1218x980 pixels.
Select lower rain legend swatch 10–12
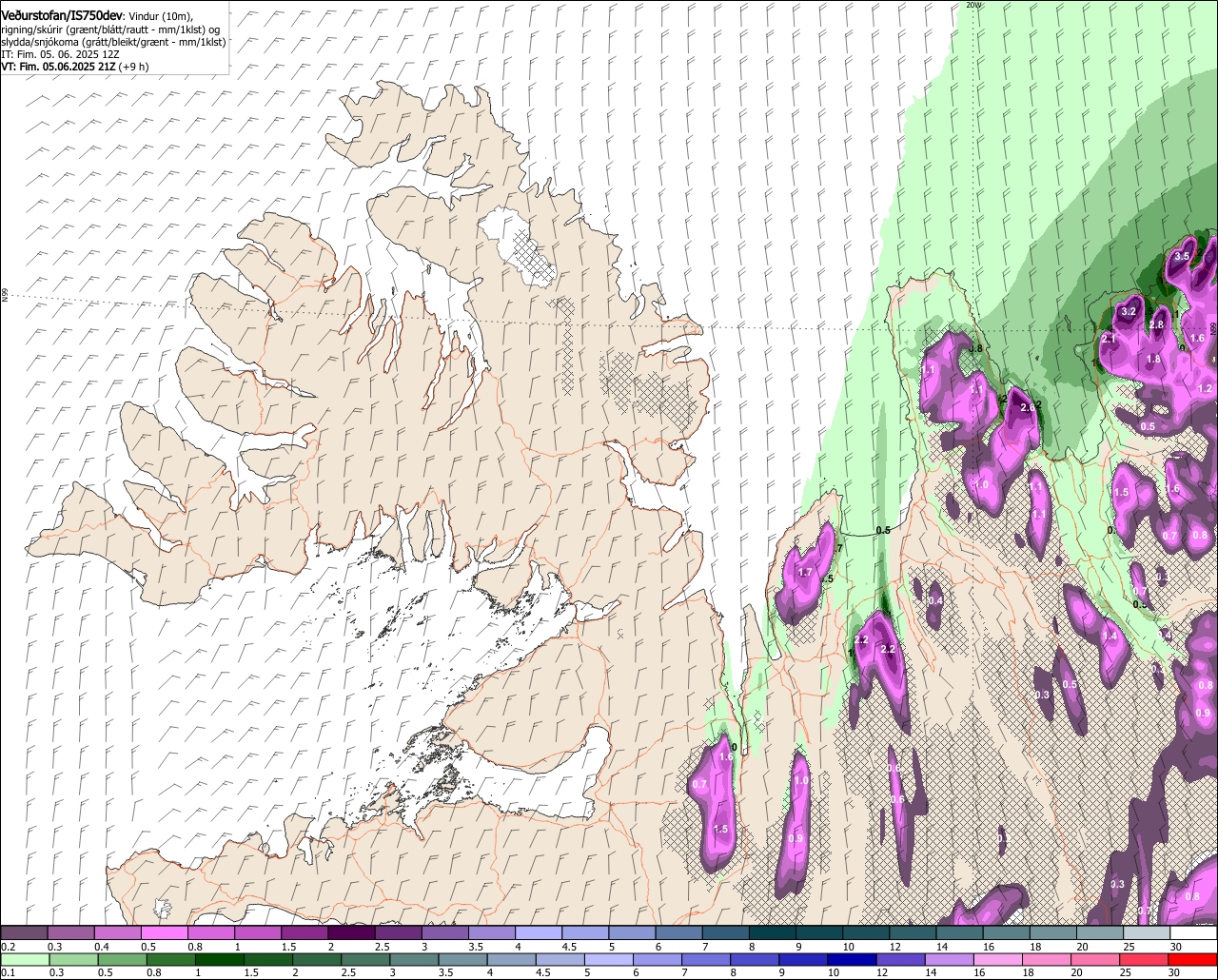click(x=854, y=960)
